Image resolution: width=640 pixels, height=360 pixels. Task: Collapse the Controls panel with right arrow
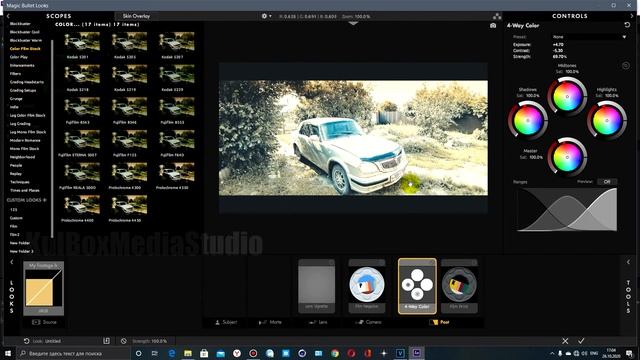pos(632,16)
